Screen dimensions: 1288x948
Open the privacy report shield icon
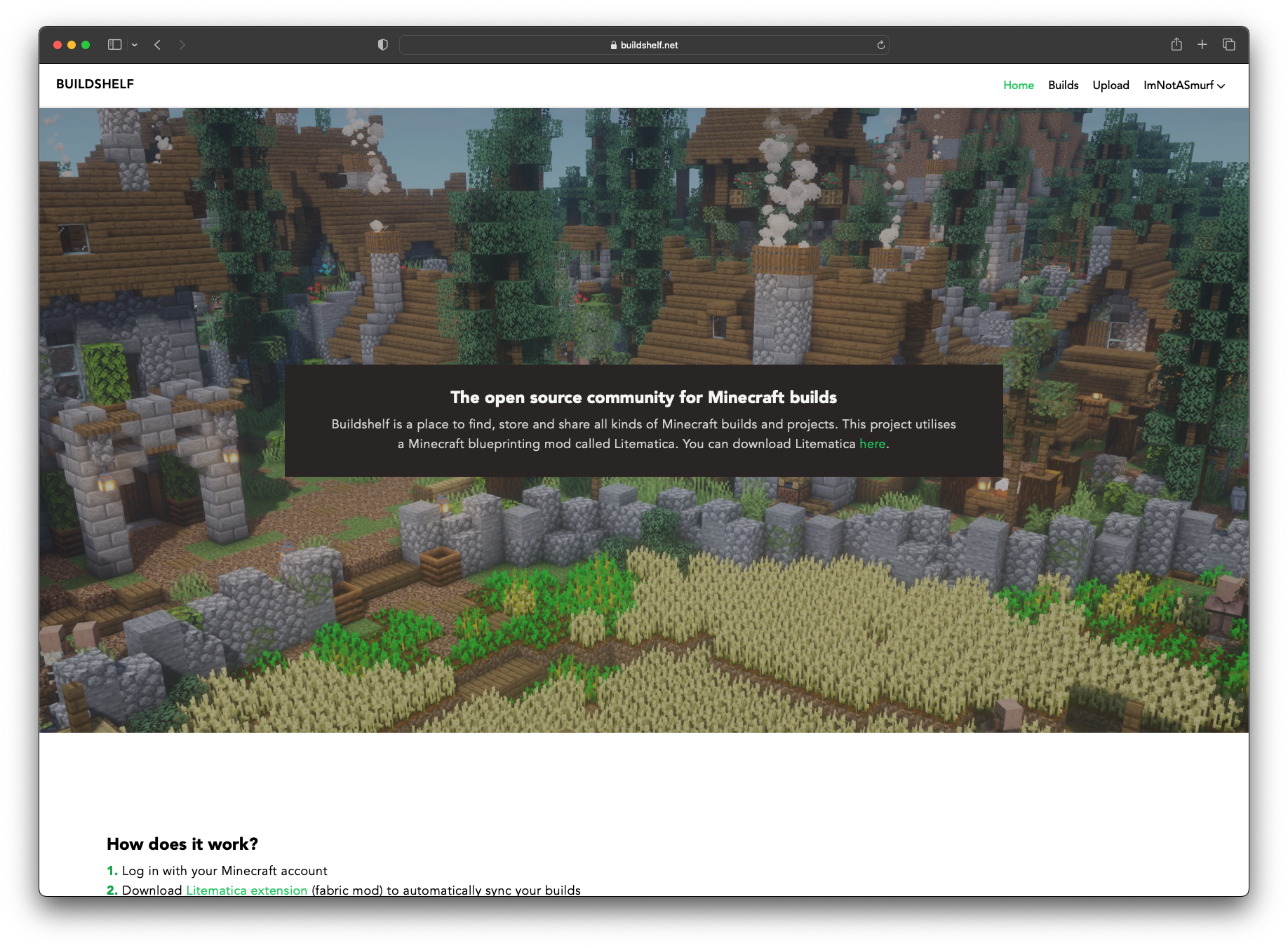[382, 45]
